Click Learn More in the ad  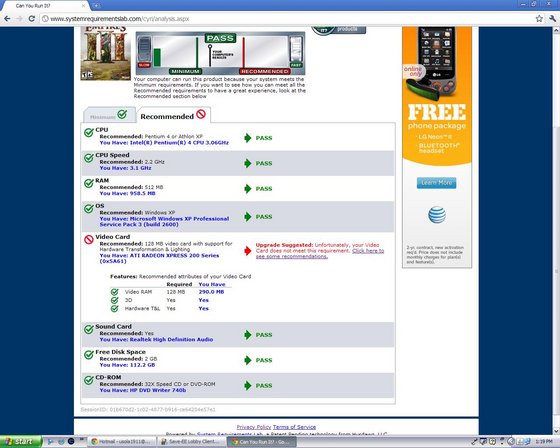point(436,183)
